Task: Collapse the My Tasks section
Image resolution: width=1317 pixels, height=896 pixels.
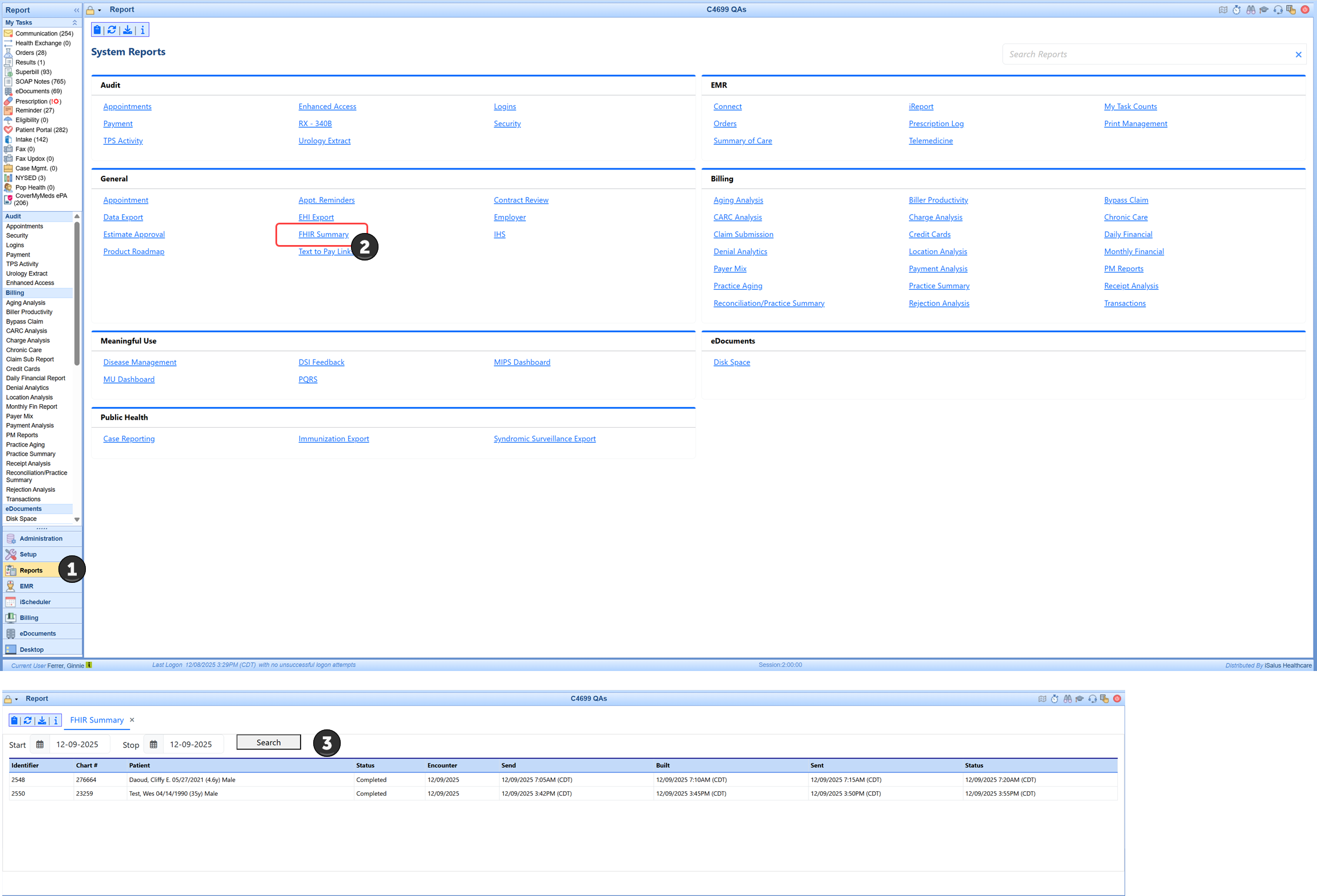Action: (x=74, y=22)
